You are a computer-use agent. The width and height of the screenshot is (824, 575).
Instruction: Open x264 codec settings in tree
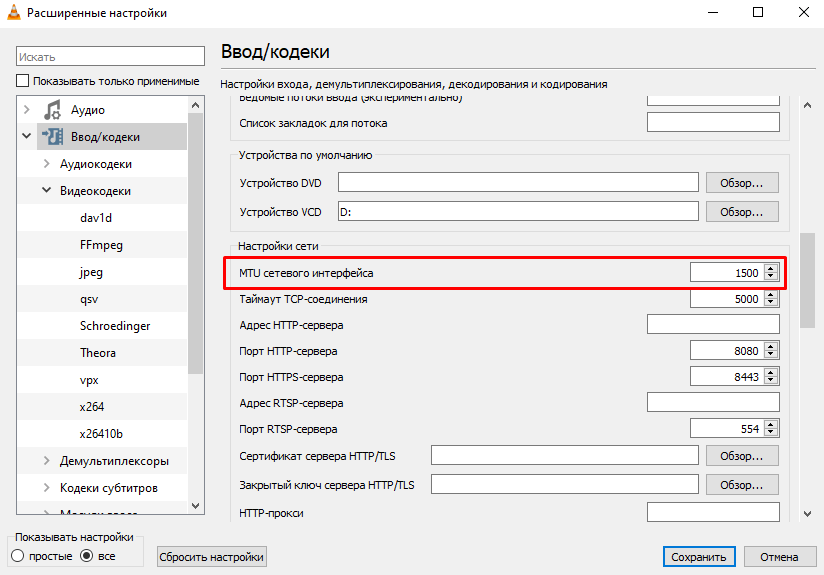pyautogui.click(x=92, y=407)
